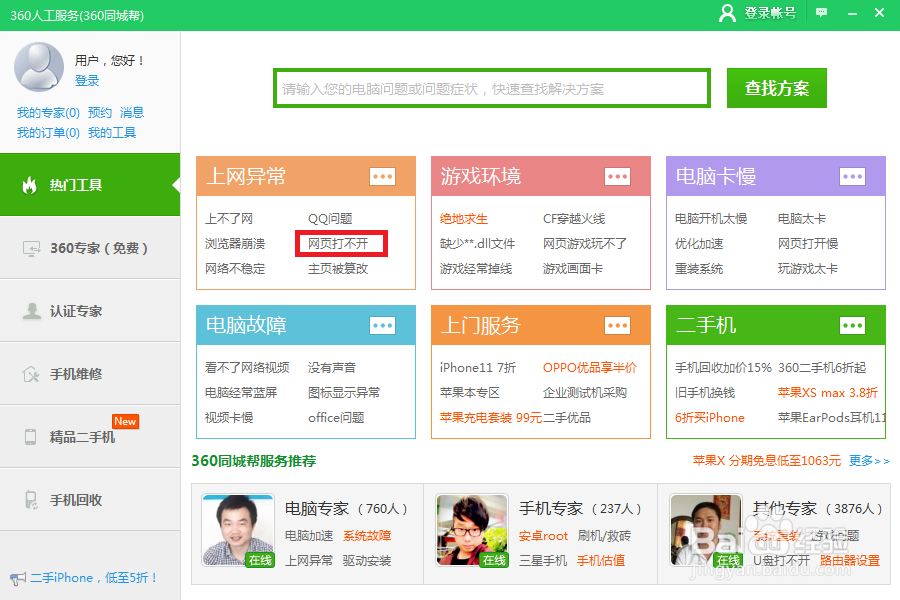Open 手机回收加价15% offer
Image resolution: width=900 pixels, height=600 pixels.
tap(723, 367)
